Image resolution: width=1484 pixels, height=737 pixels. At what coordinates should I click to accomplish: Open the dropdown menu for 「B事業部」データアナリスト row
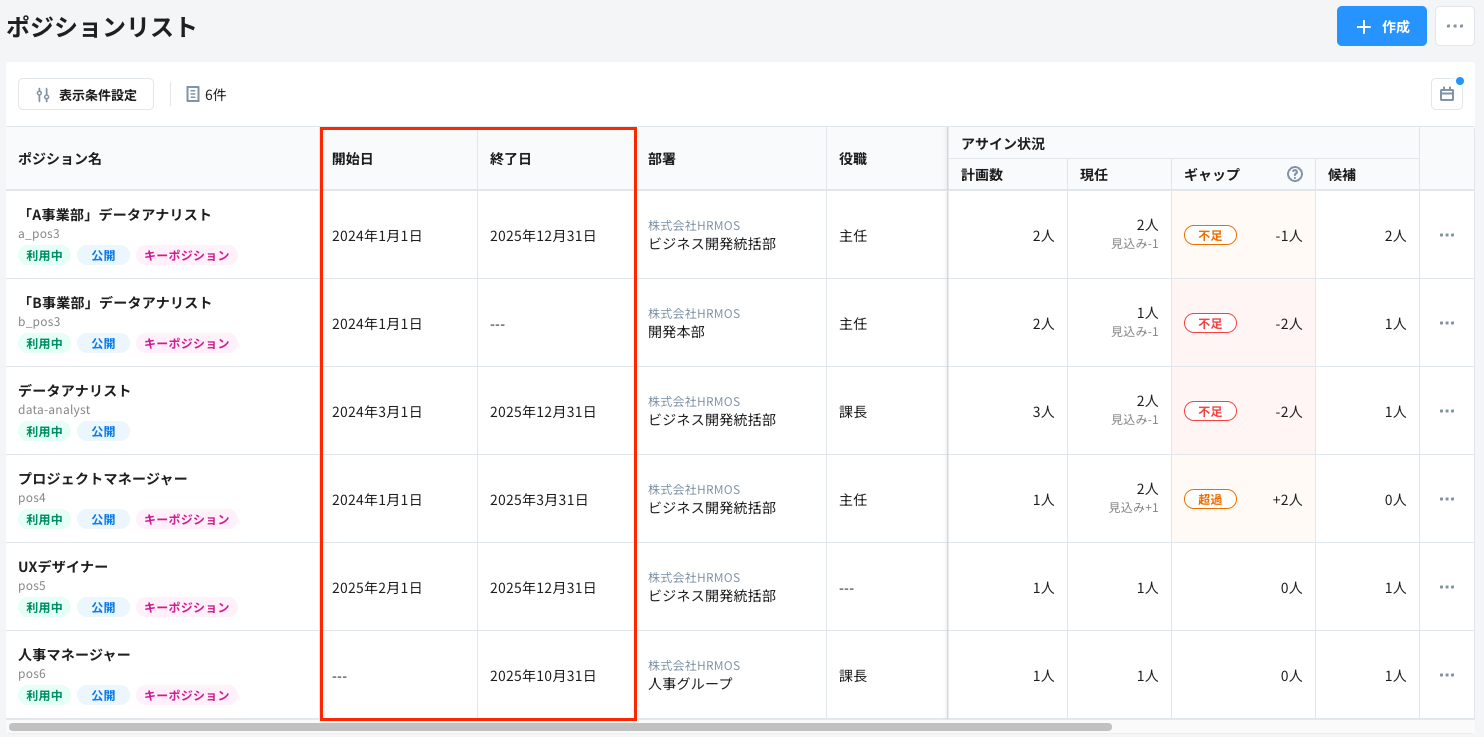coord(1446,322)
